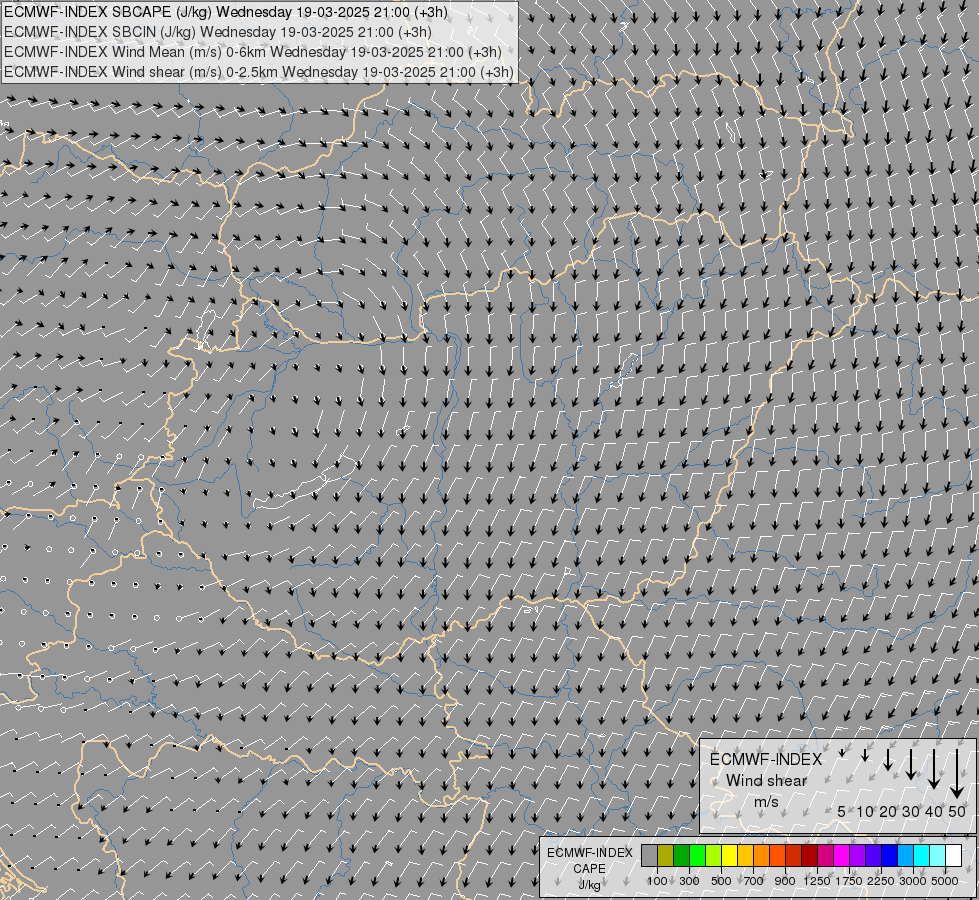The width and height of the screenshot is (979, 900).
Task: Click the '100' CAPE scale label
Action: click(x=657, y=881)
